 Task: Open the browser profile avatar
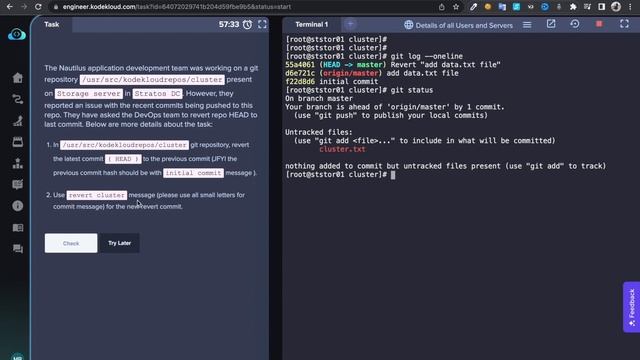(x=616, y=7)
